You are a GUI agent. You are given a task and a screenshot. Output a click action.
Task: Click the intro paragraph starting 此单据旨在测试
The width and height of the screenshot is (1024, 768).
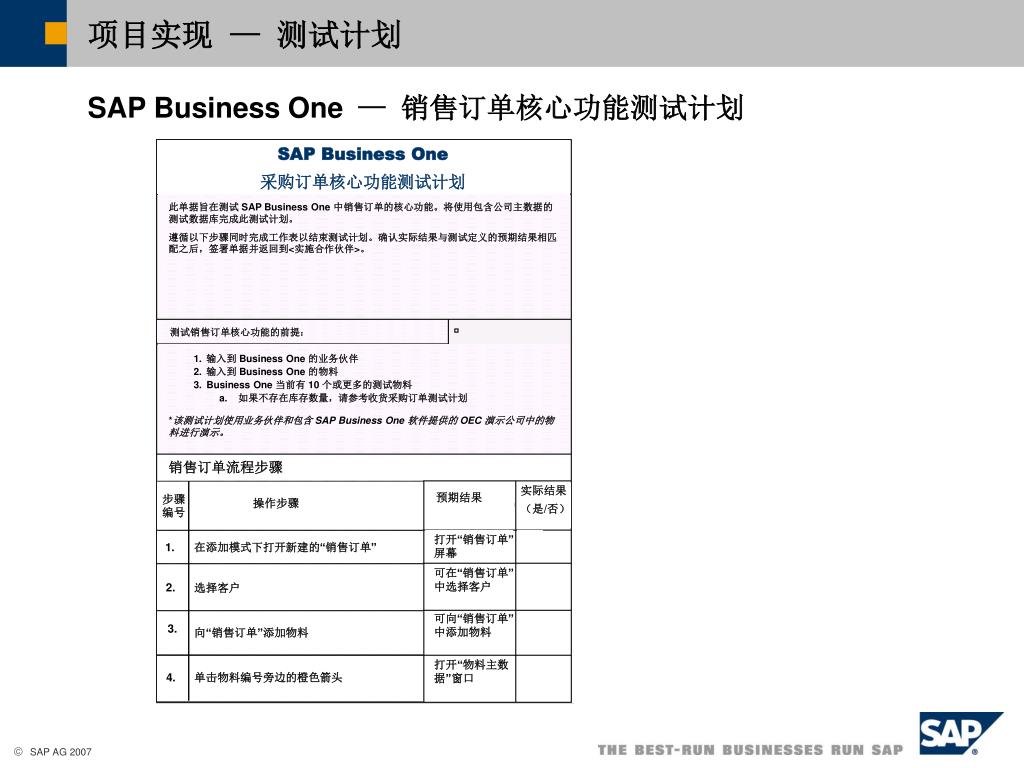coord(360,213)
